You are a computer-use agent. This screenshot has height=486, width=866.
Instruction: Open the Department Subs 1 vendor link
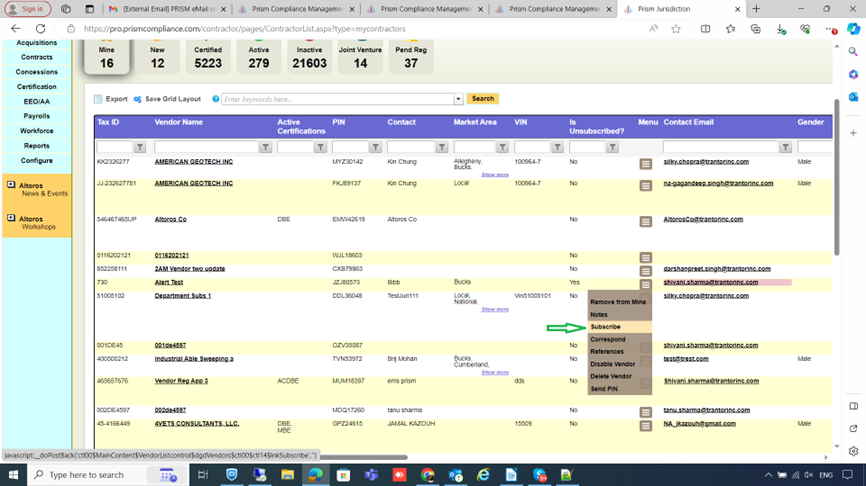(x=182, y=296)
